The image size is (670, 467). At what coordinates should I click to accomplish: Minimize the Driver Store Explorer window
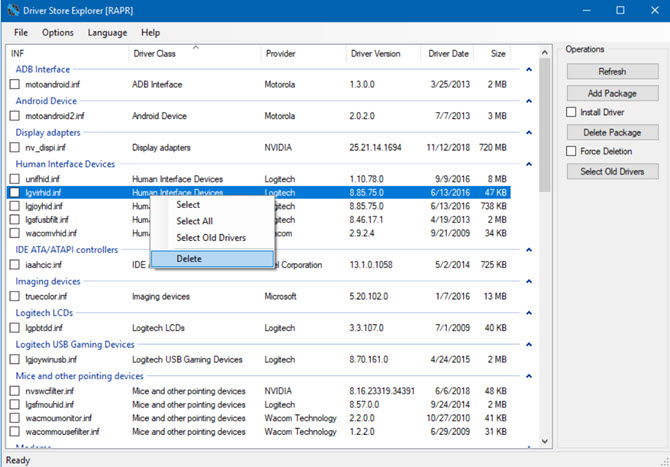587,10
